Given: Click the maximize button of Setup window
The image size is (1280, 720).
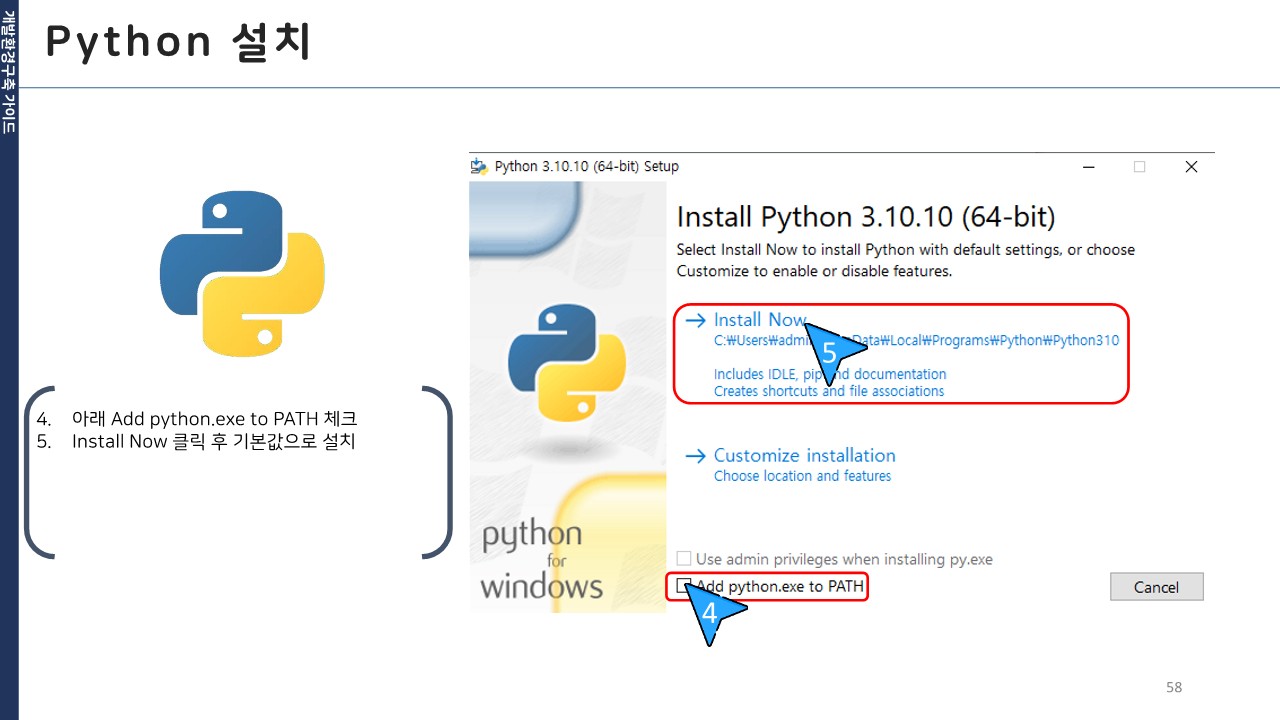Looking at the screenshot, I should 1139,167.
